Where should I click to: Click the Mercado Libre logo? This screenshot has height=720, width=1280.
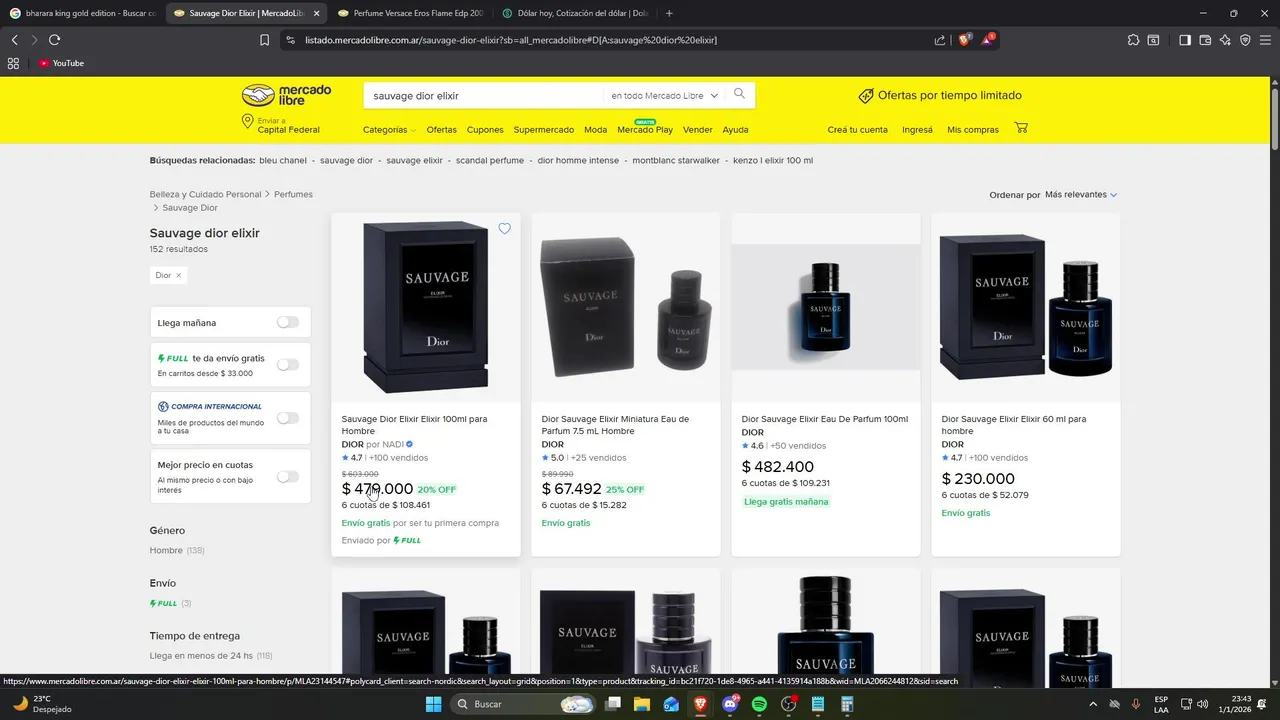pyautogui.click(x=286, y=95)
